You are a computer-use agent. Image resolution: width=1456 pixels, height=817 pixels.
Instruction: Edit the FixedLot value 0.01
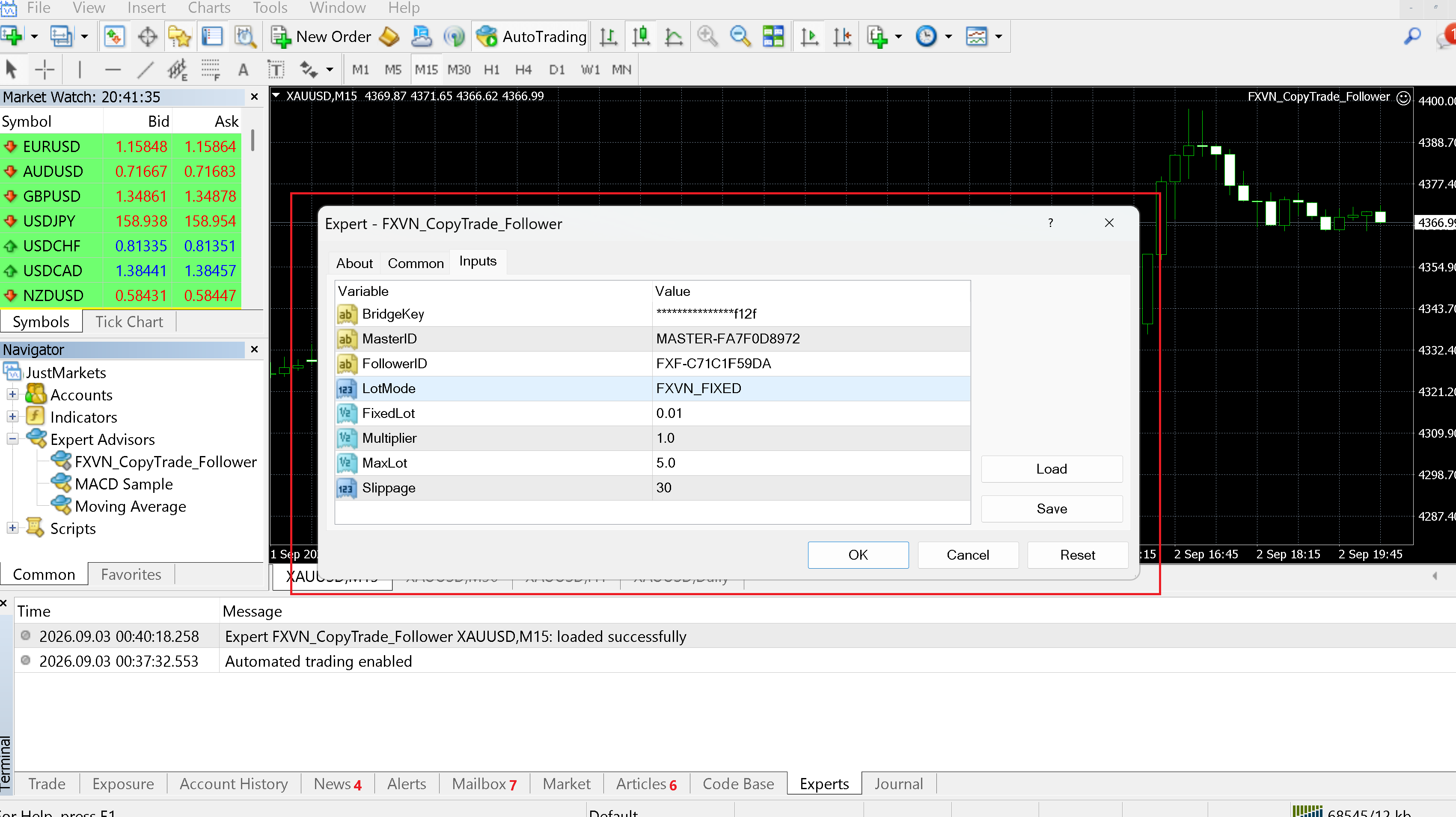[x=811, y=413]
